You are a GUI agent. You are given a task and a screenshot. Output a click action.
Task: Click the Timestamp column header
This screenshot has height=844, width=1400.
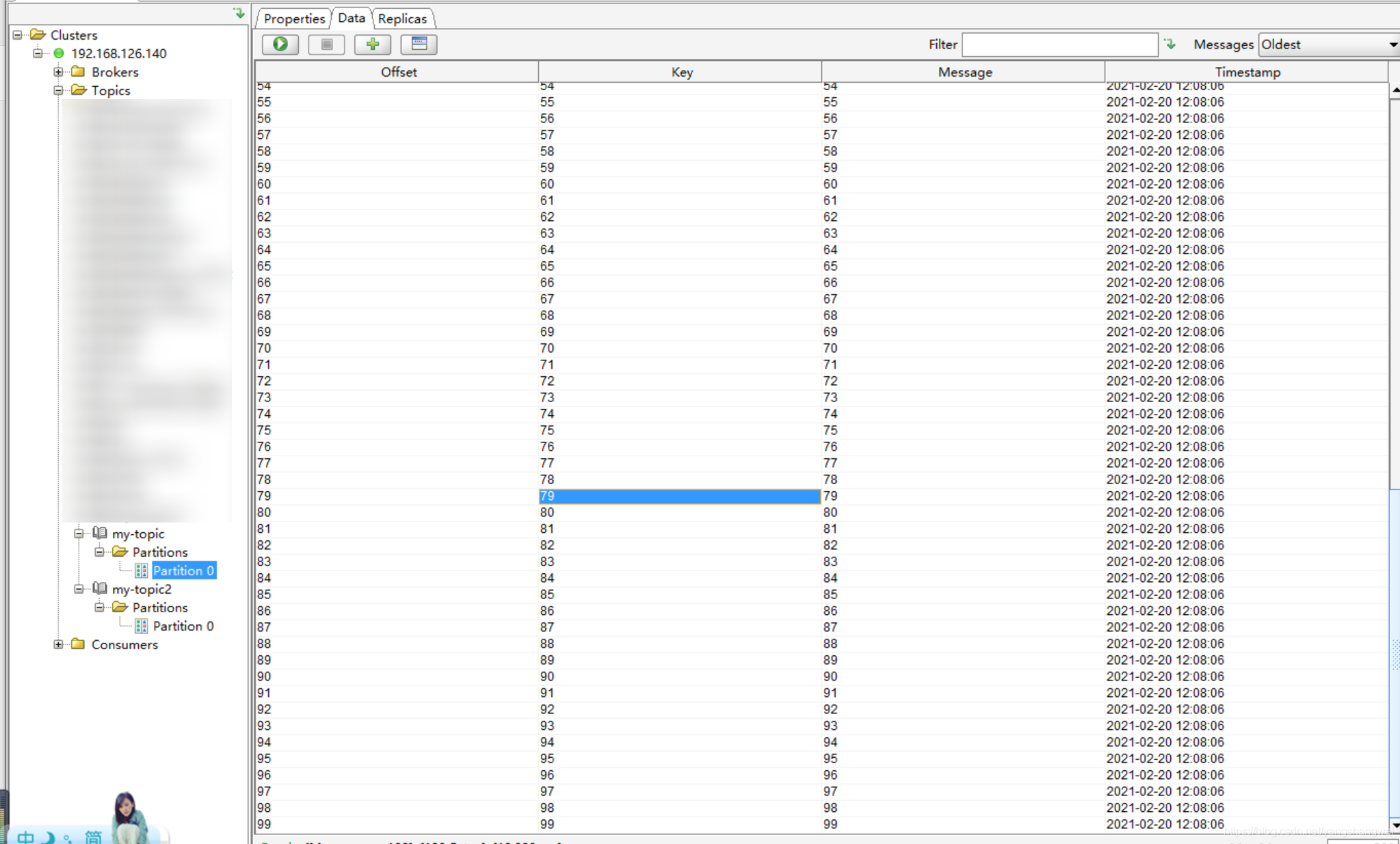[1247, 72]
